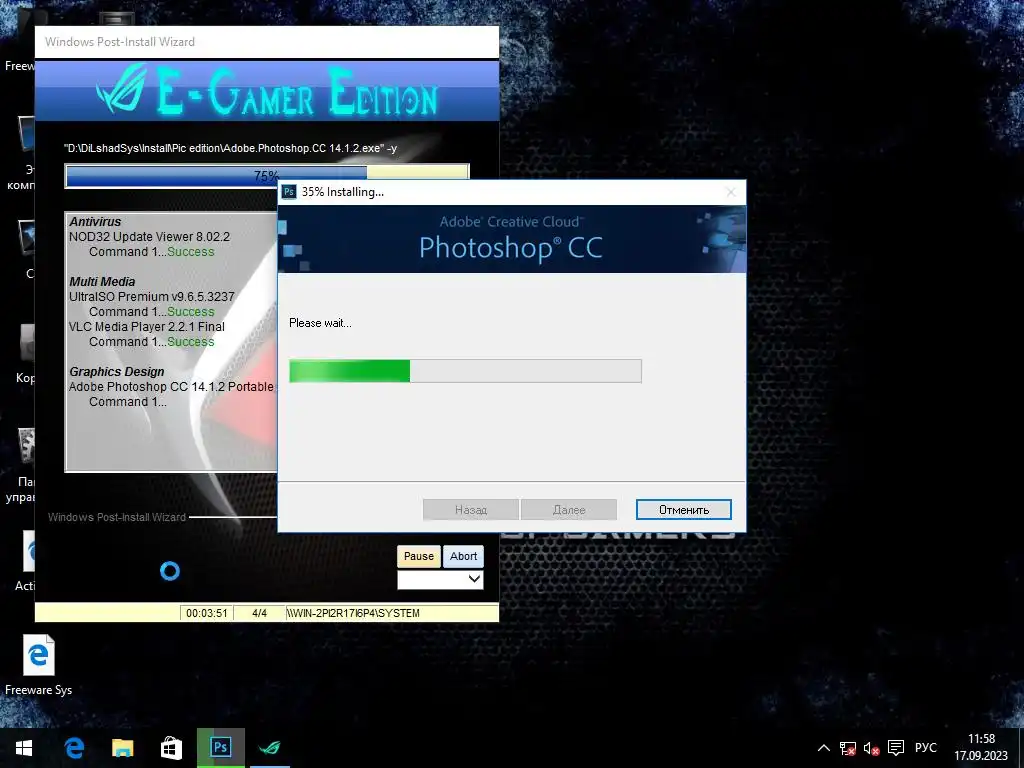Click the green Photoshop install progress bar

465,371
